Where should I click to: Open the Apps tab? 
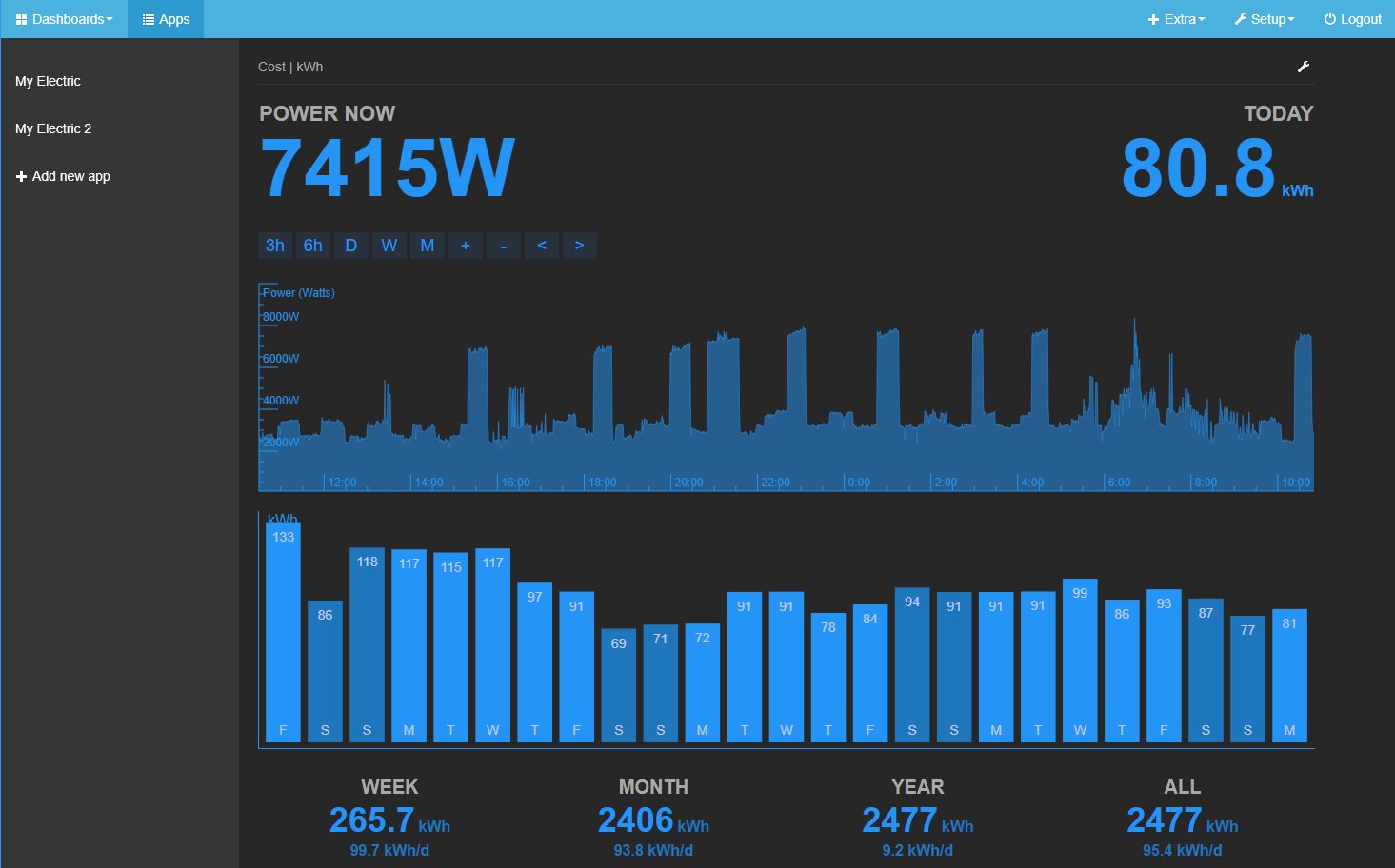pos(166,19)
